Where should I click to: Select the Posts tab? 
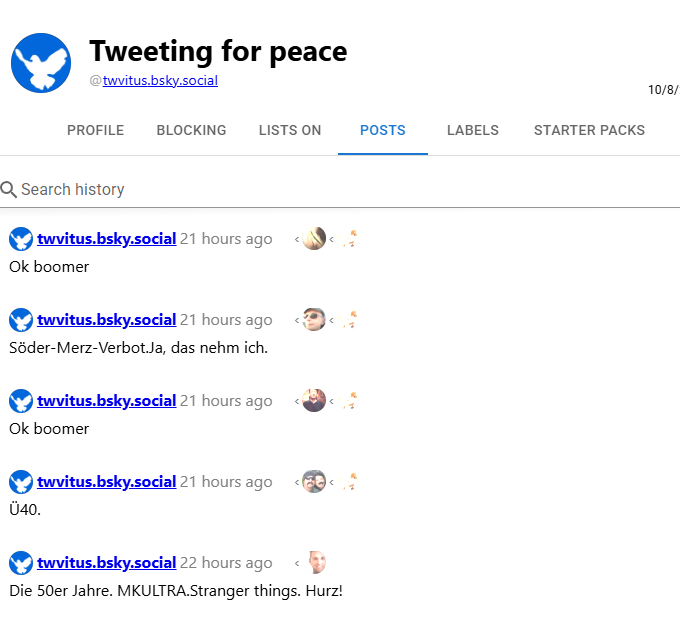(x=383, y=130)
